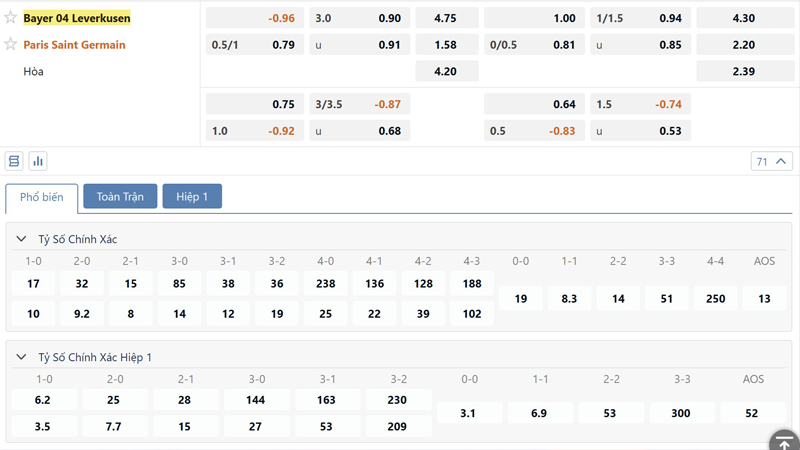800x450 pixels.
Task: Favorite Bayer 04 Leverkusen with star icon
Action: click(x=11, y=18)
